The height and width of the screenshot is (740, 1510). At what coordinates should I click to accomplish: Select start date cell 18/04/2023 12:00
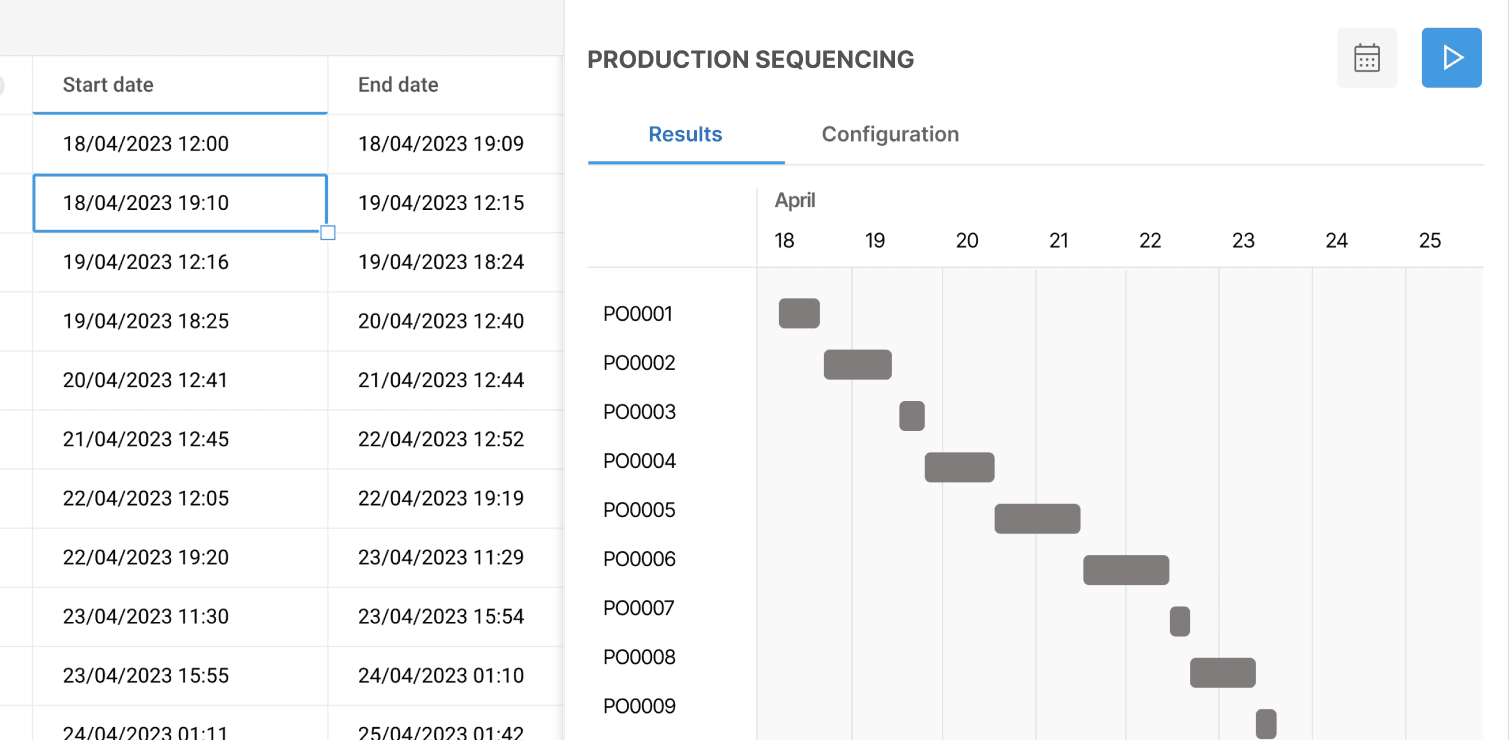(x=180, y=144)
